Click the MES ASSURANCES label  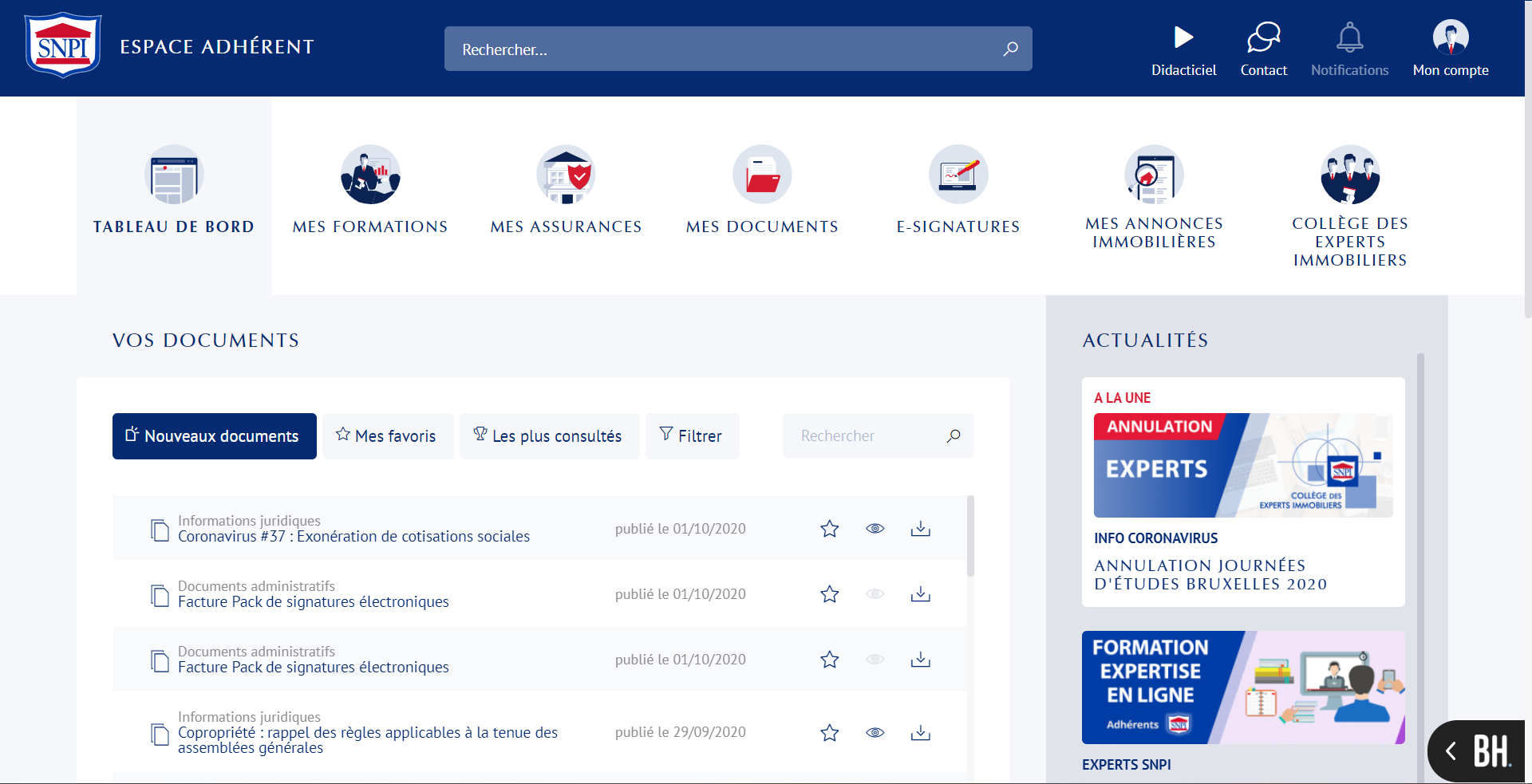[x=566, y=227]
